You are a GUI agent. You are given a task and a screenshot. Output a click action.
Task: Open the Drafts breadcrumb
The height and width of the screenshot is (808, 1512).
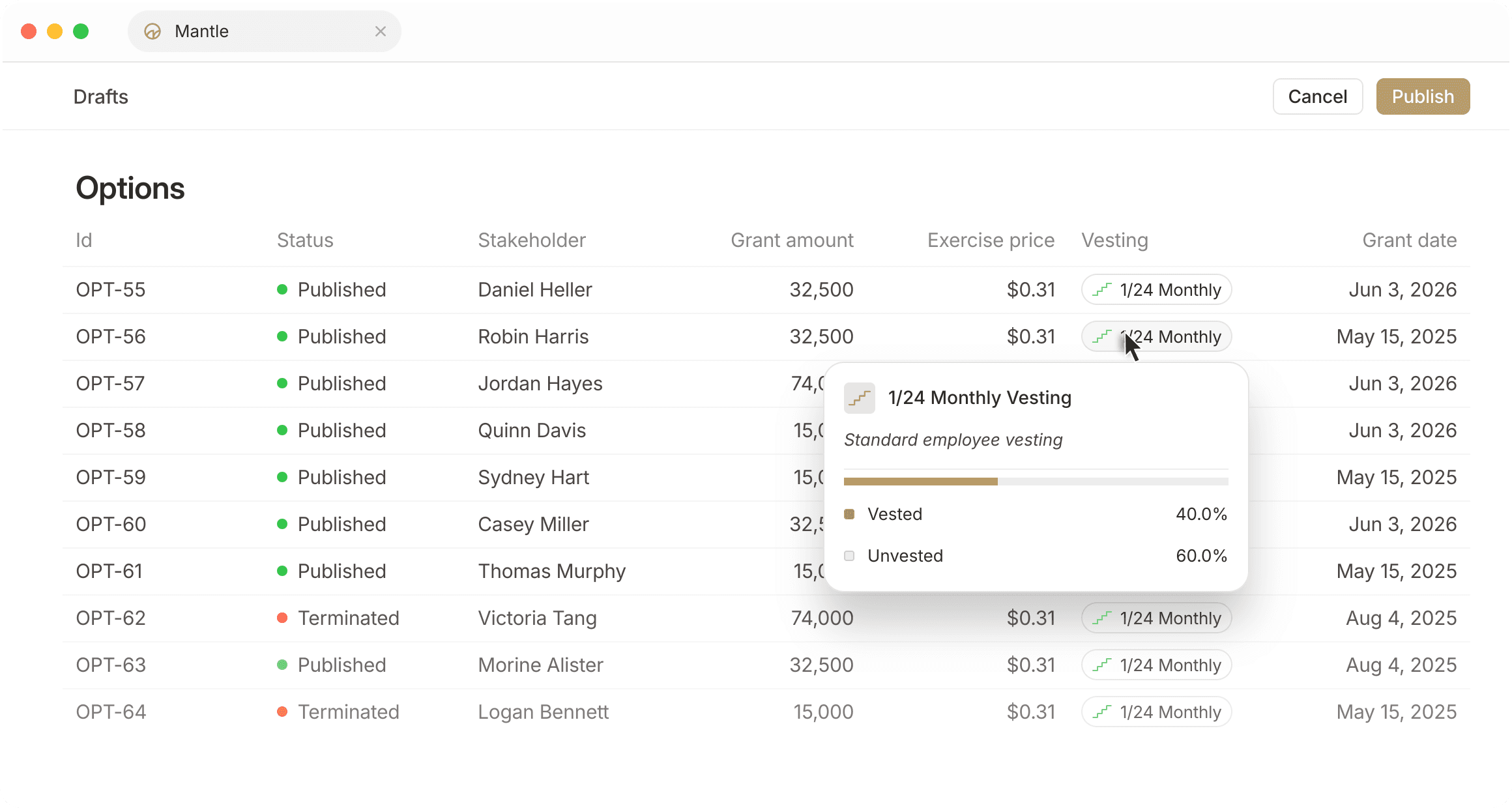[101, 96]
